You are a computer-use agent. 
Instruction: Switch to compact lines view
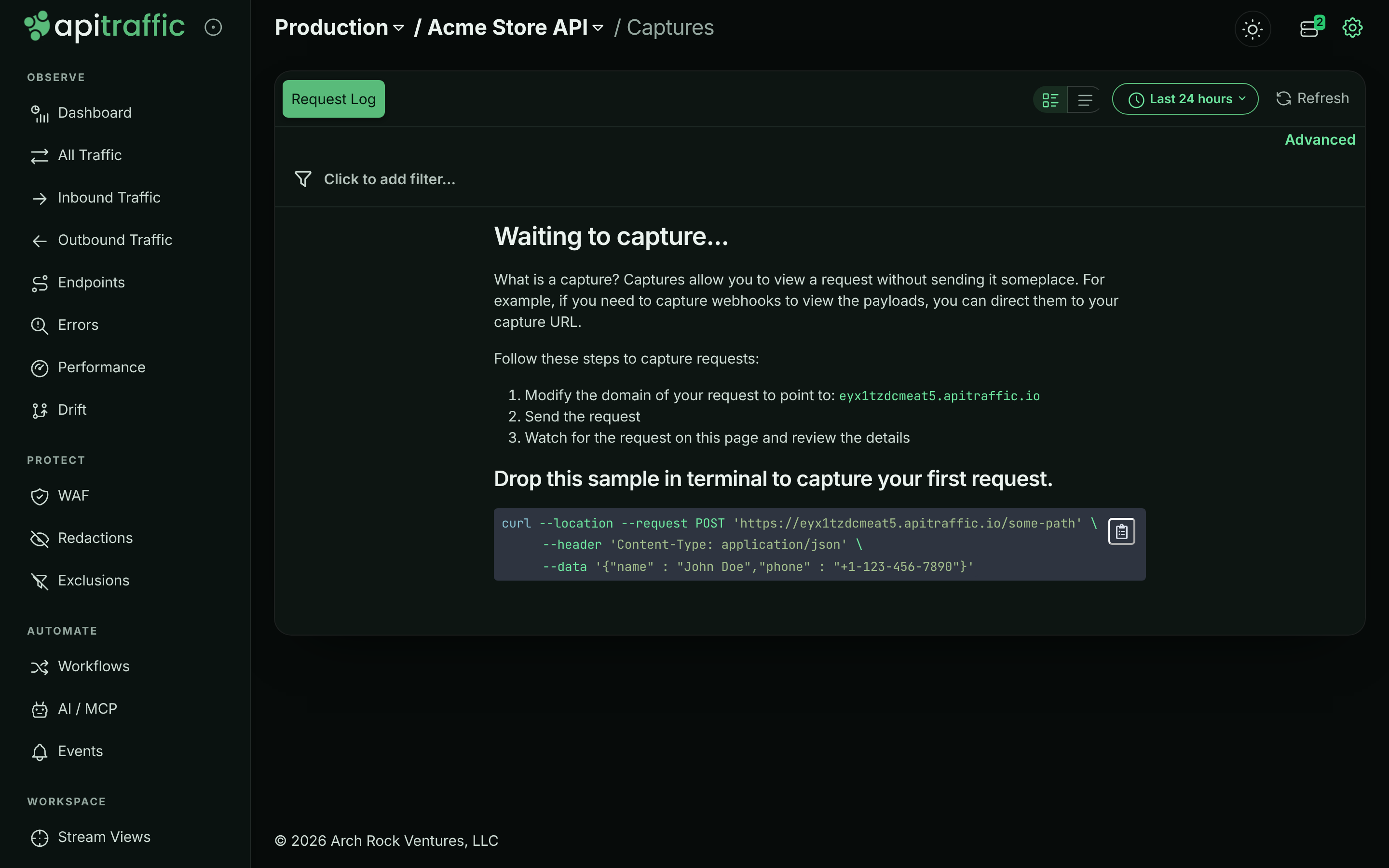pos(1084,99)
